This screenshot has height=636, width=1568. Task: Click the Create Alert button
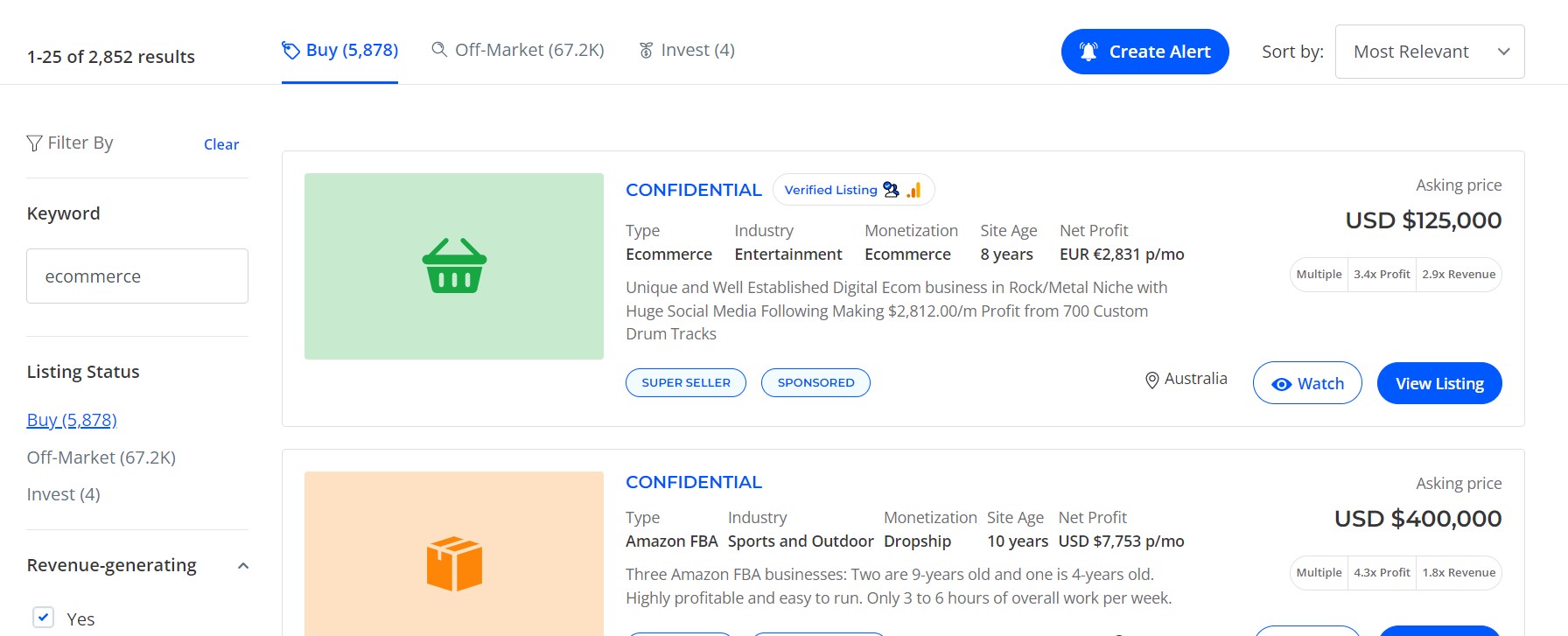tap(1144, 52)
